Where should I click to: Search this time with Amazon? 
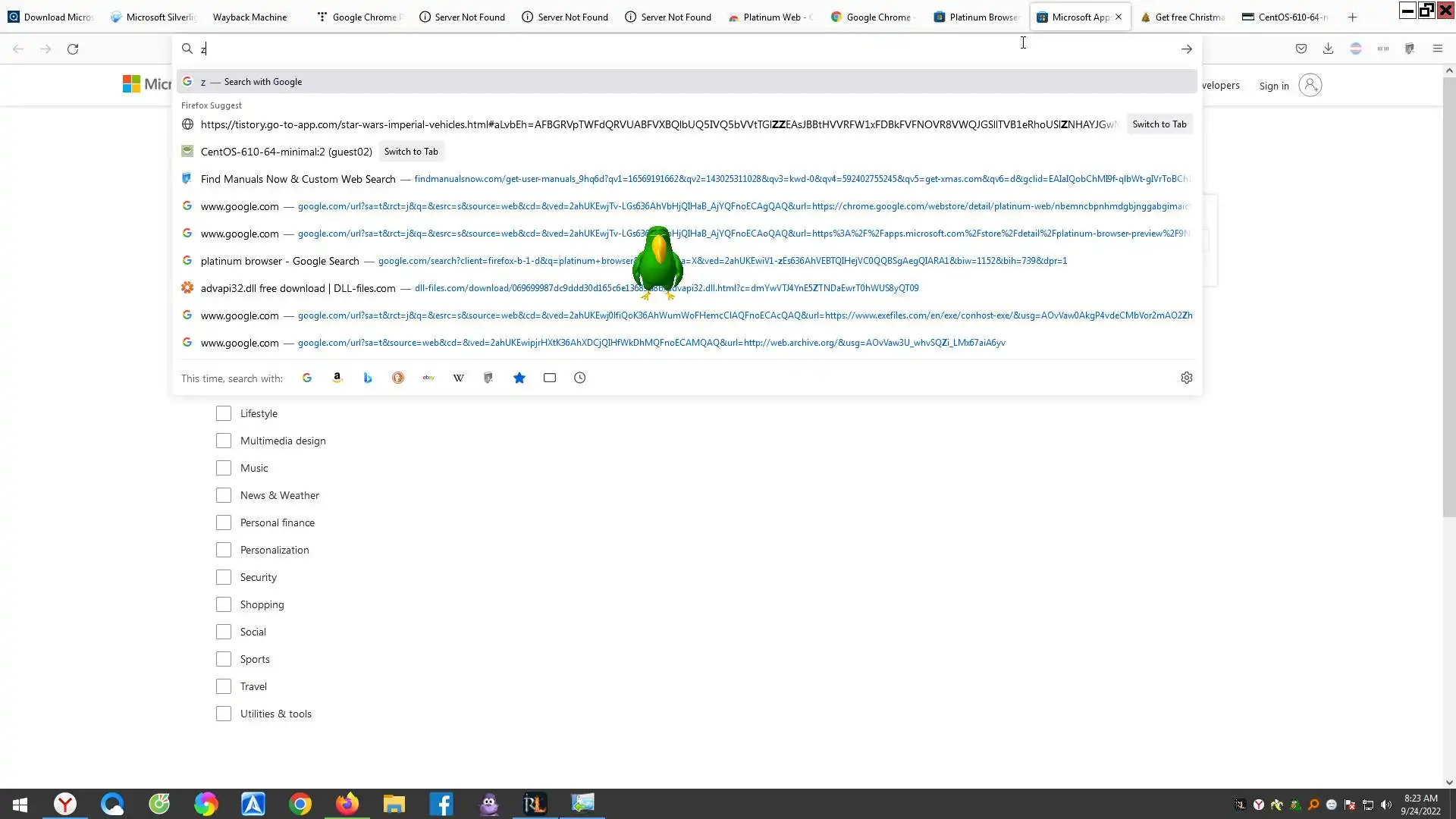point(337,378)
